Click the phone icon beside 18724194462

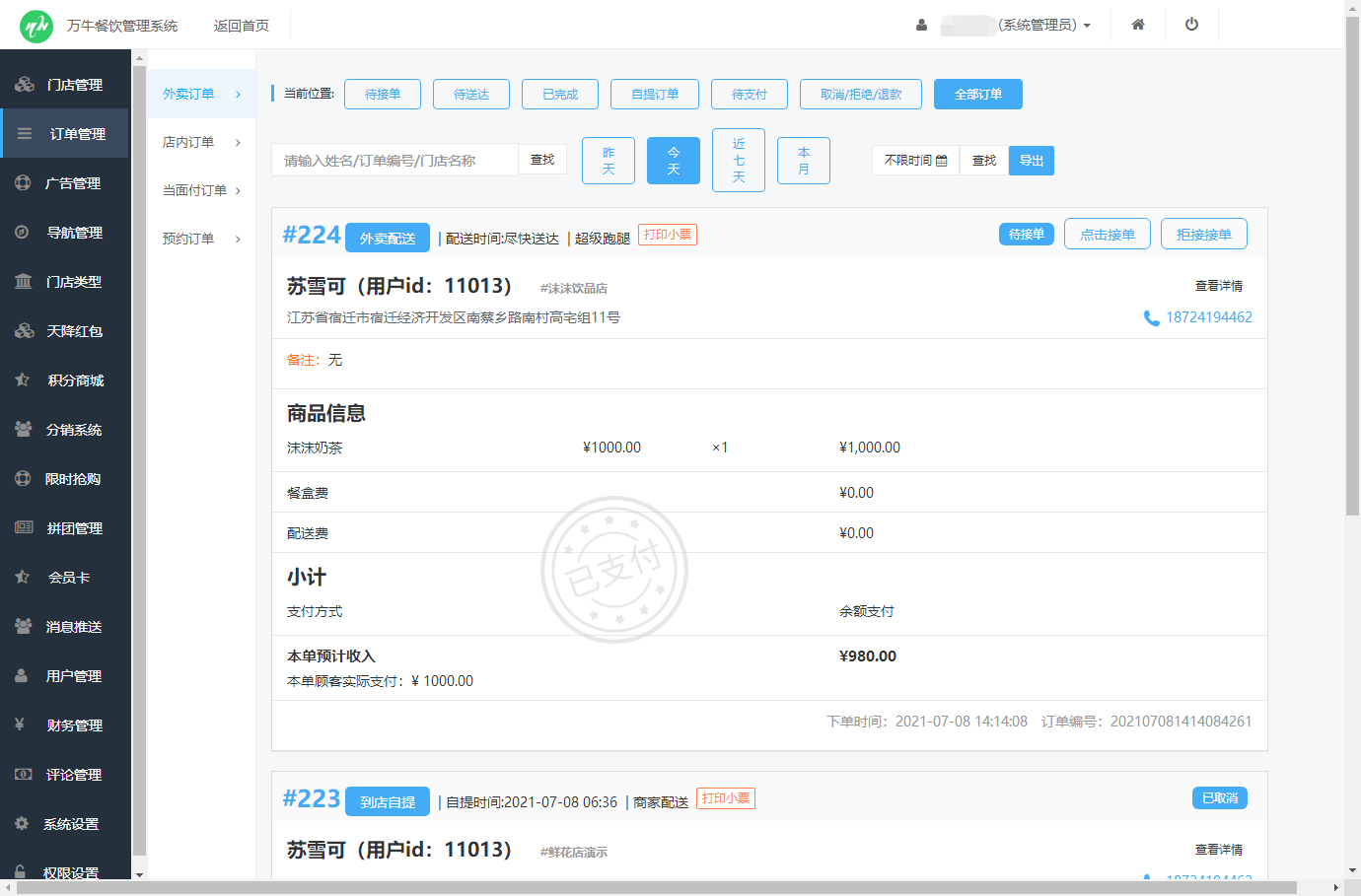pos(1151,318)
